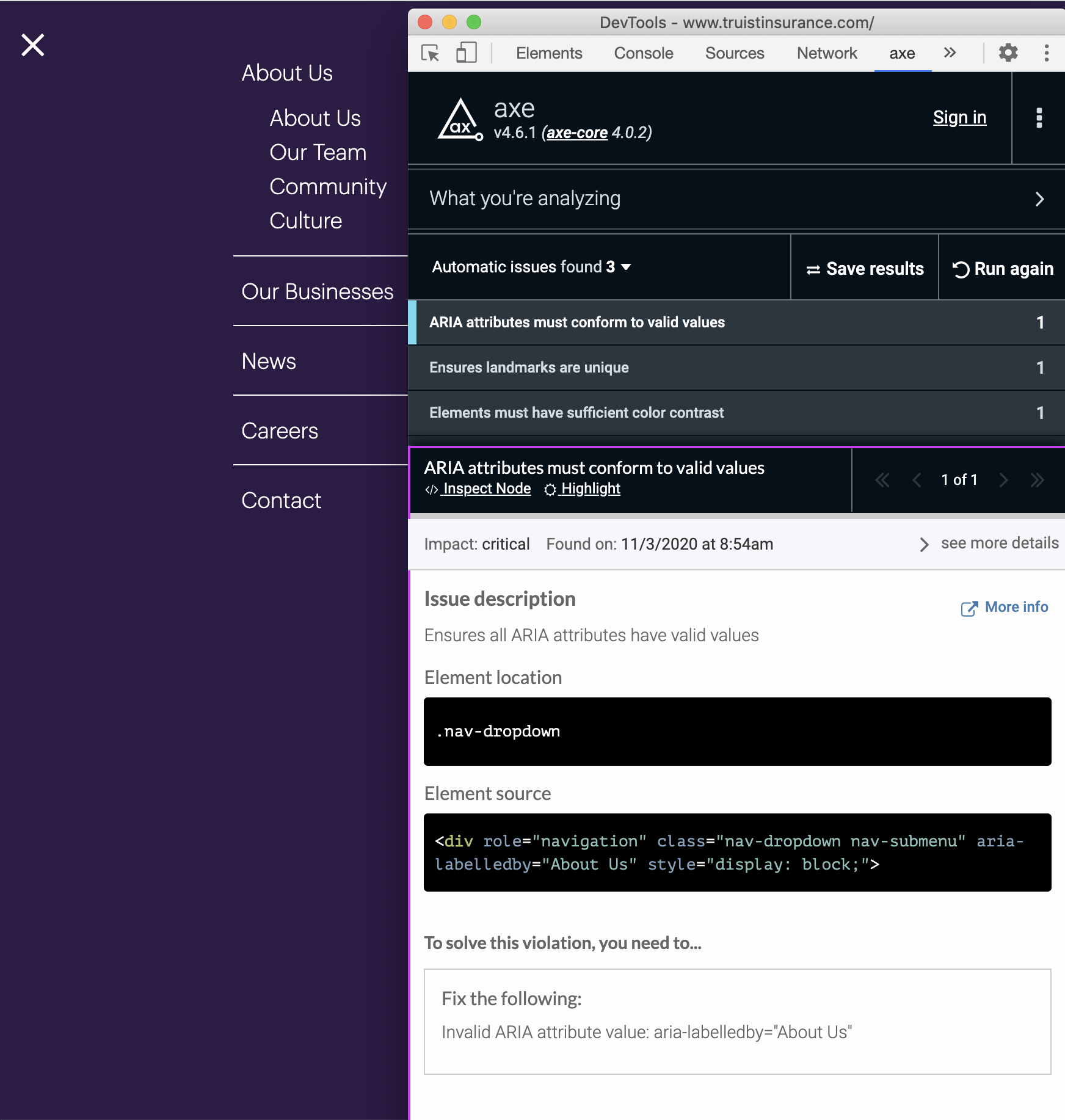Show more DevTools tabs chevron

pos(950,53)
